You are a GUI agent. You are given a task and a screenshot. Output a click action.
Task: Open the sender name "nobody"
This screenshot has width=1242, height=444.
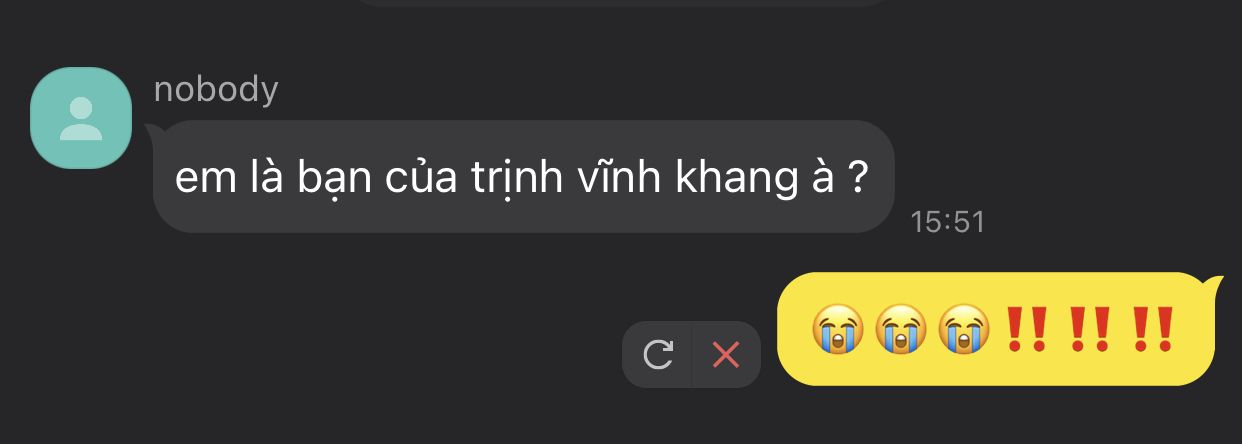click(216, 90)
